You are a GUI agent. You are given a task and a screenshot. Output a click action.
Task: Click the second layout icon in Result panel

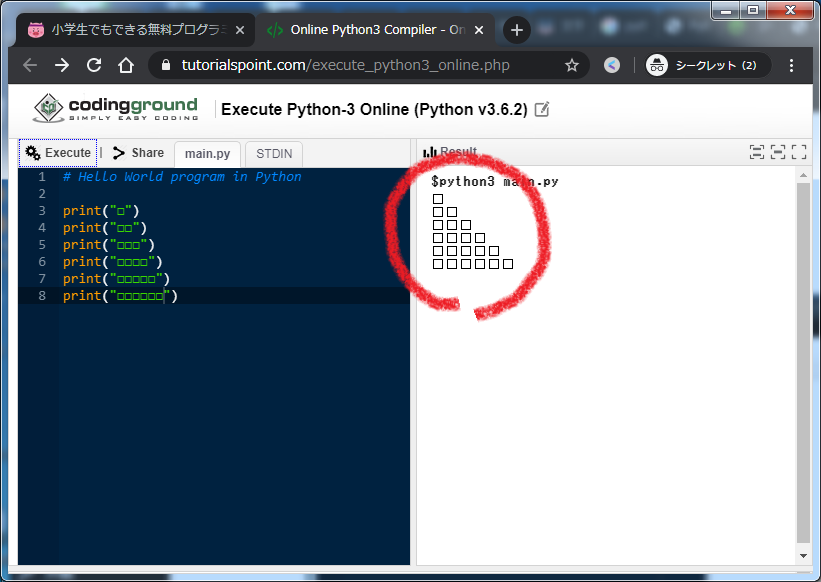778,152
